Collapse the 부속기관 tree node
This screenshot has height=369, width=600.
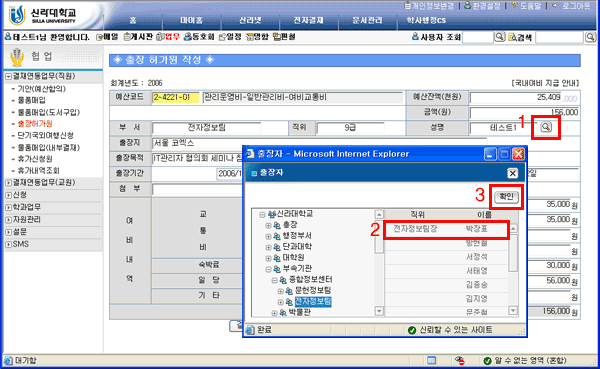268,269
